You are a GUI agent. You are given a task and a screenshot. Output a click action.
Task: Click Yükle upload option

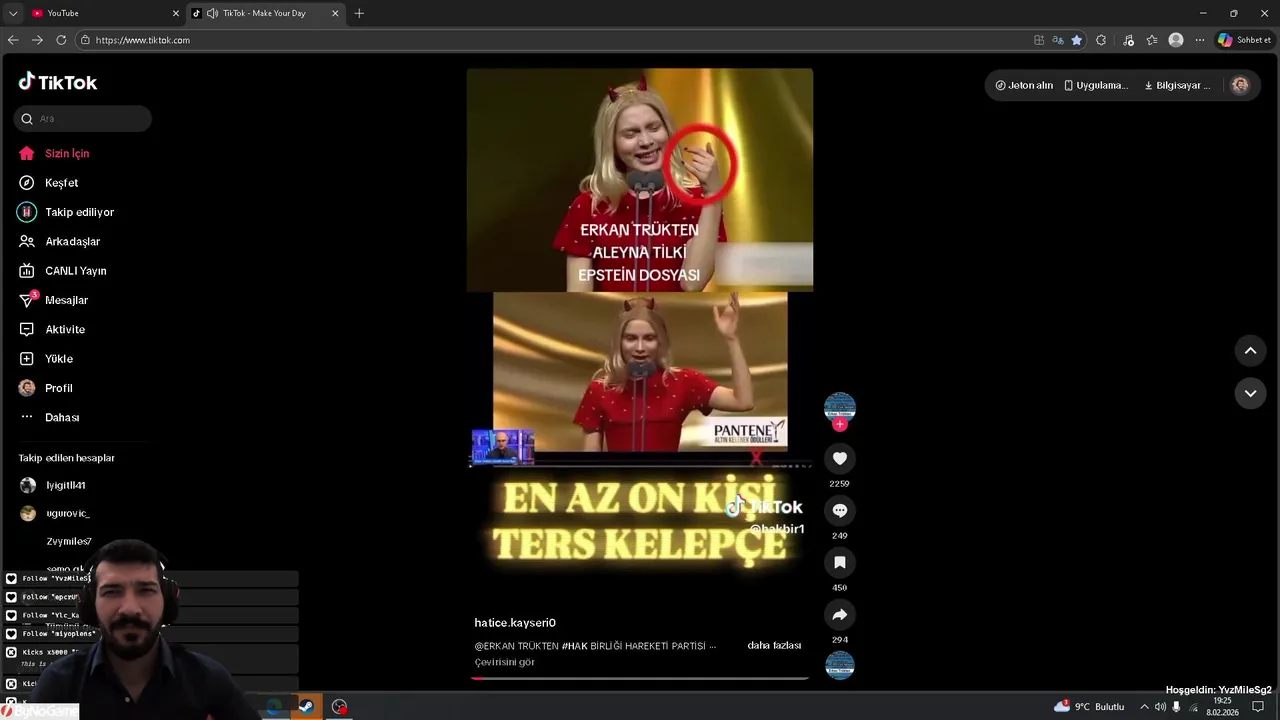click(x=46, y=359)
